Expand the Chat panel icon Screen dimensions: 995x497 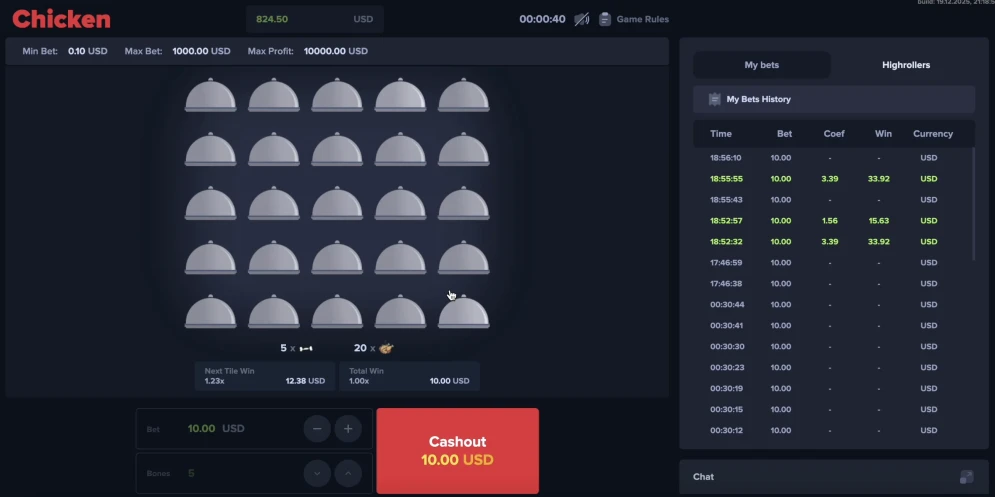click(966, 477)
